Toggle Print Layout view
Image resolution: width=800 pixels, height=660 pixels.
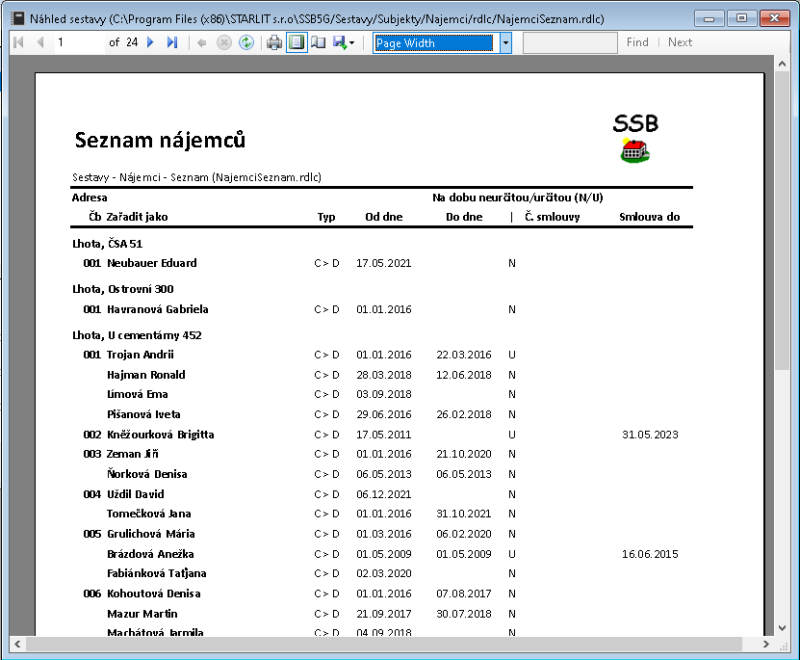click(x=296, y=43)
